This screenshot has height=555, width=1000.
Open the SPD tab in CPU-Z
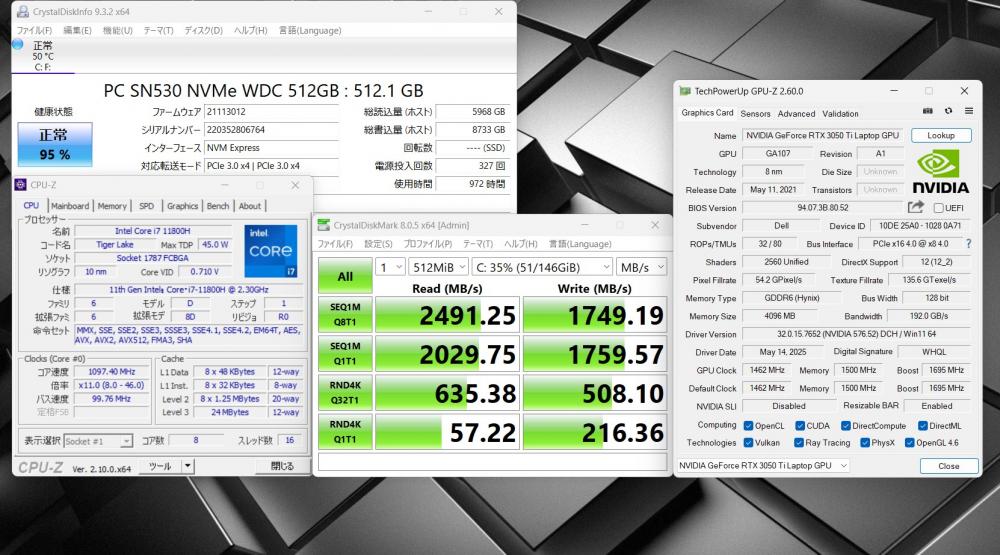pyautogui.click(x=147, y=206)
